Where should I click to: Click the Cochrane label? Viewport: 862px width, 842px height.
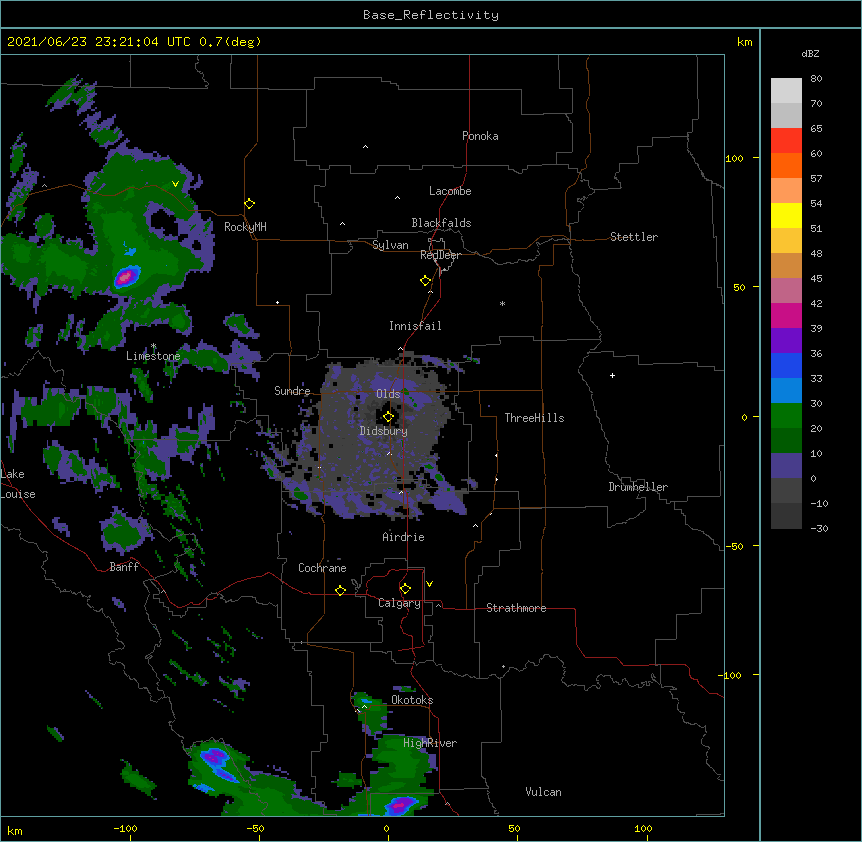pyautogui.click(x=322, y=568)
